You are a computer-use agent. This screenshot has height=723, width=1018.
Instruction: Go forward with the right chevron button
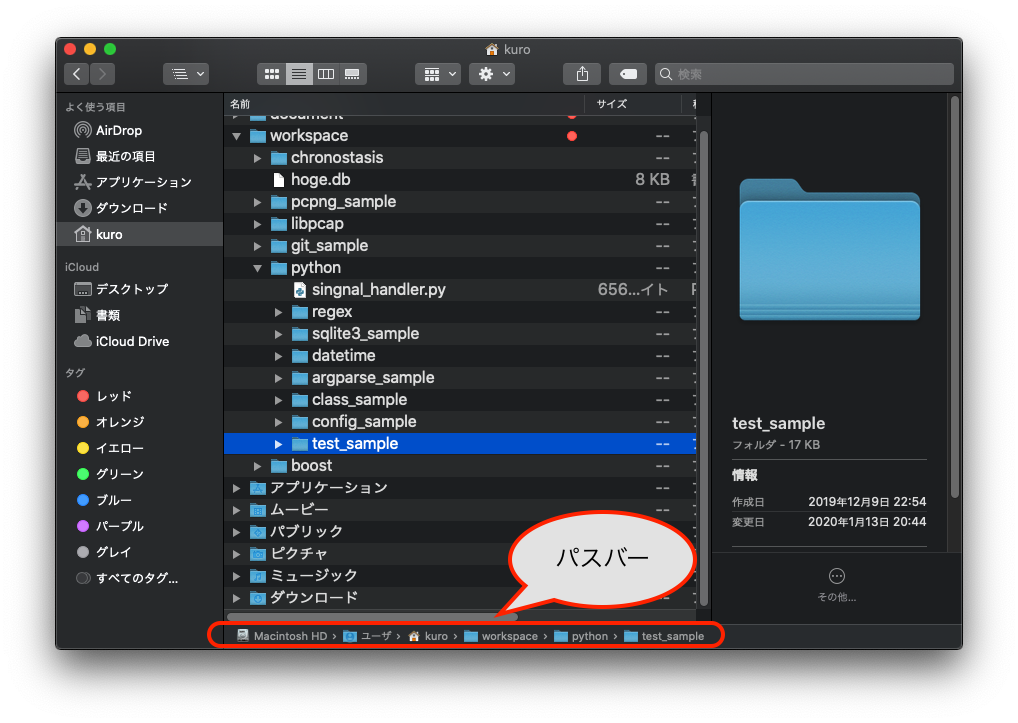[103, 74]
